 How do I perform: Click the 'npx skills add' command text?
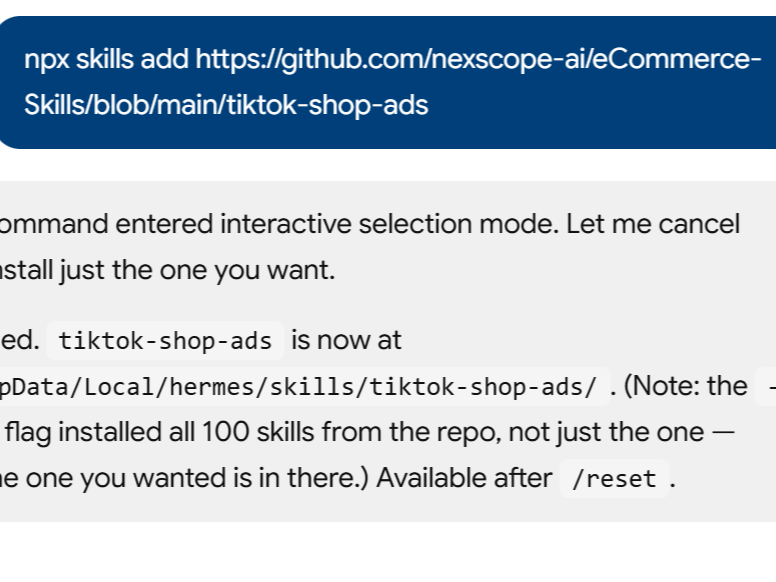[x=106, y=60]
